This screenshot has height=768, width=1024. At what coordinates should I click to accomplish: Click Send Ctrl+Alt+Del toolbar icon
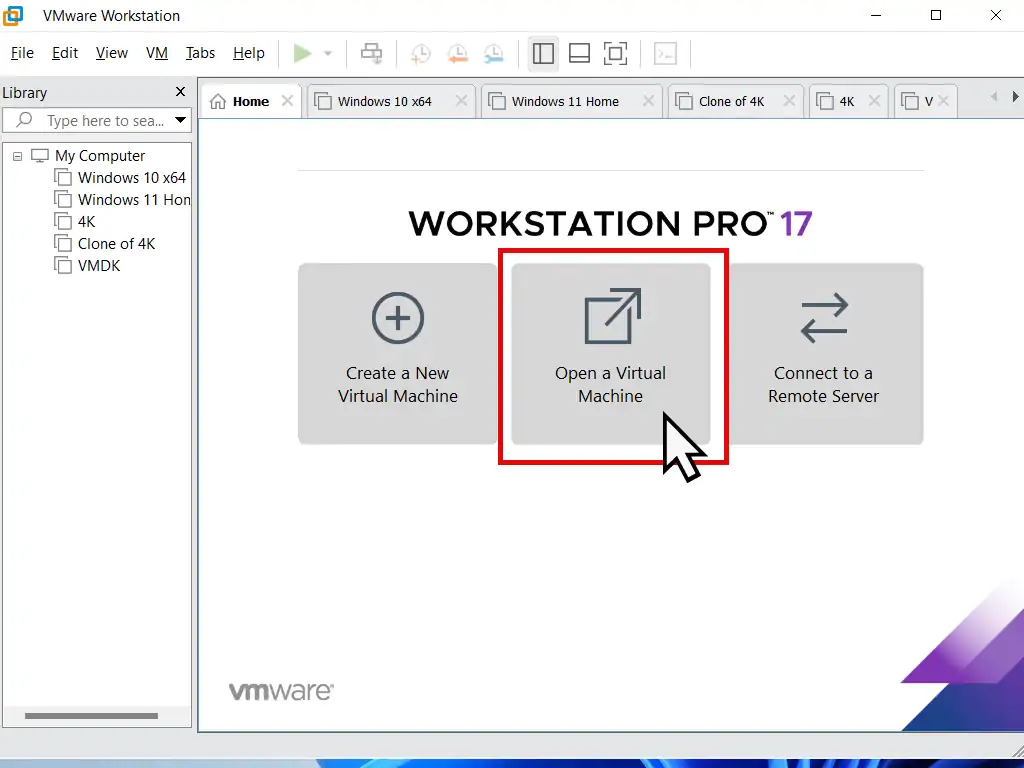[x=372, y=54]
